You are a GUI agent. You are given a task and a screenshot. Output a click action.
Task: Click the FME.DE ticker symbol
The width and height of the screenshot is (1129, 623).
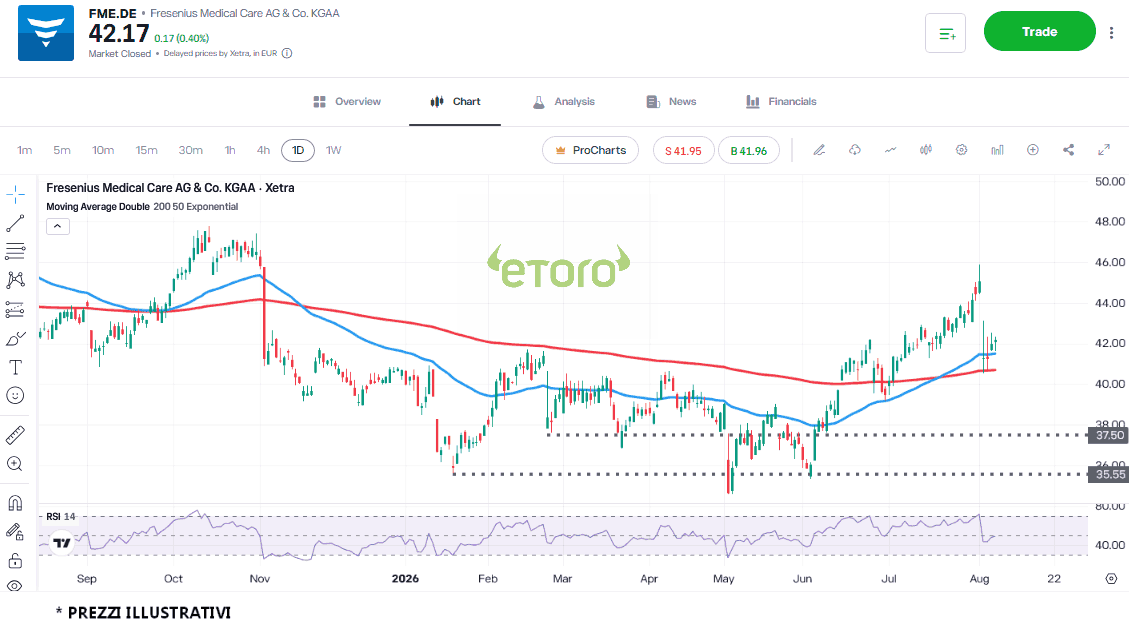tap(112, 13)
